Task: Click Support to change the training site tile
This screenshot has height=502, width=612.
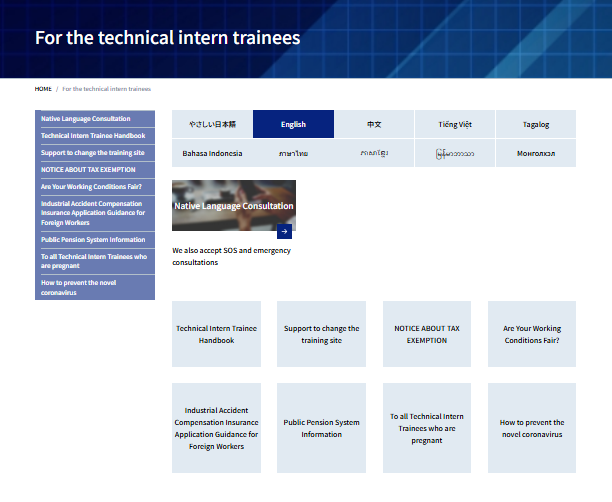Action: click(x=321, y=334)
